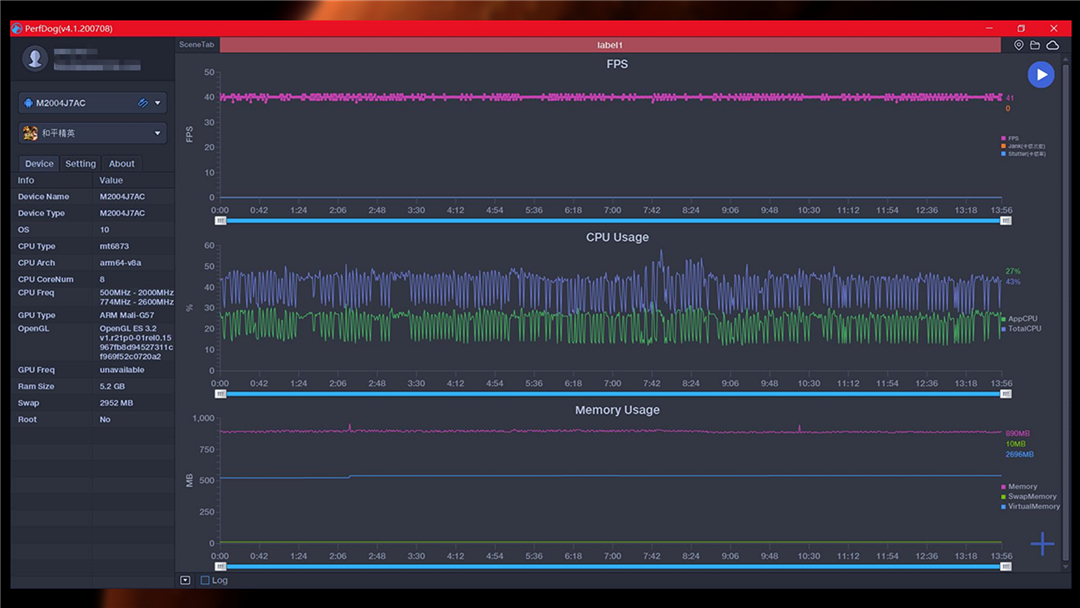Screen dimensions: 1080x608
Task: Enable the Log checkbox
Action: tap(205, 580)
